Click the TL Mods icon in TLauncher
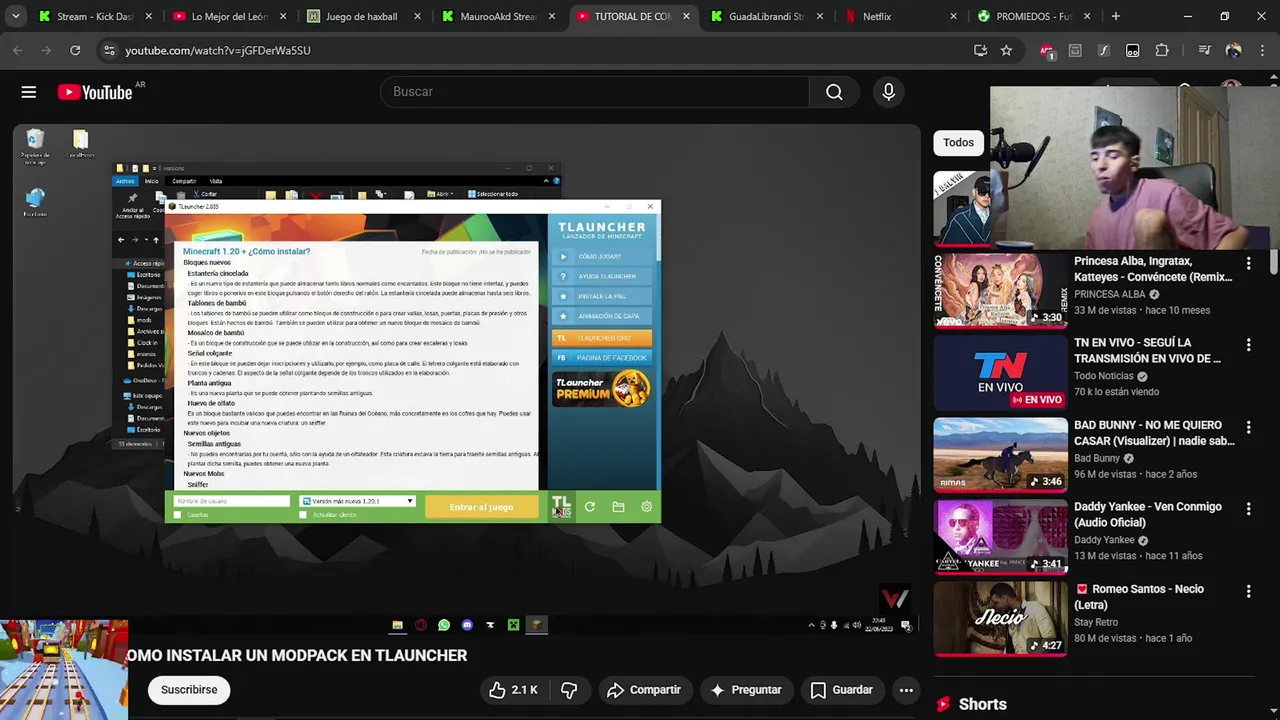Image resolution: width=1280 pixels, height=720 pixels. point(561,507)
